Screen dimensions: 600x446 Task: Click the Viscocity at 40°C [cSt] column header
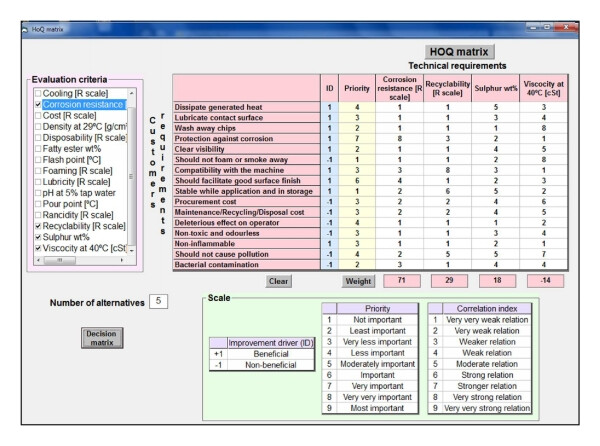click(x=543, y=88)
